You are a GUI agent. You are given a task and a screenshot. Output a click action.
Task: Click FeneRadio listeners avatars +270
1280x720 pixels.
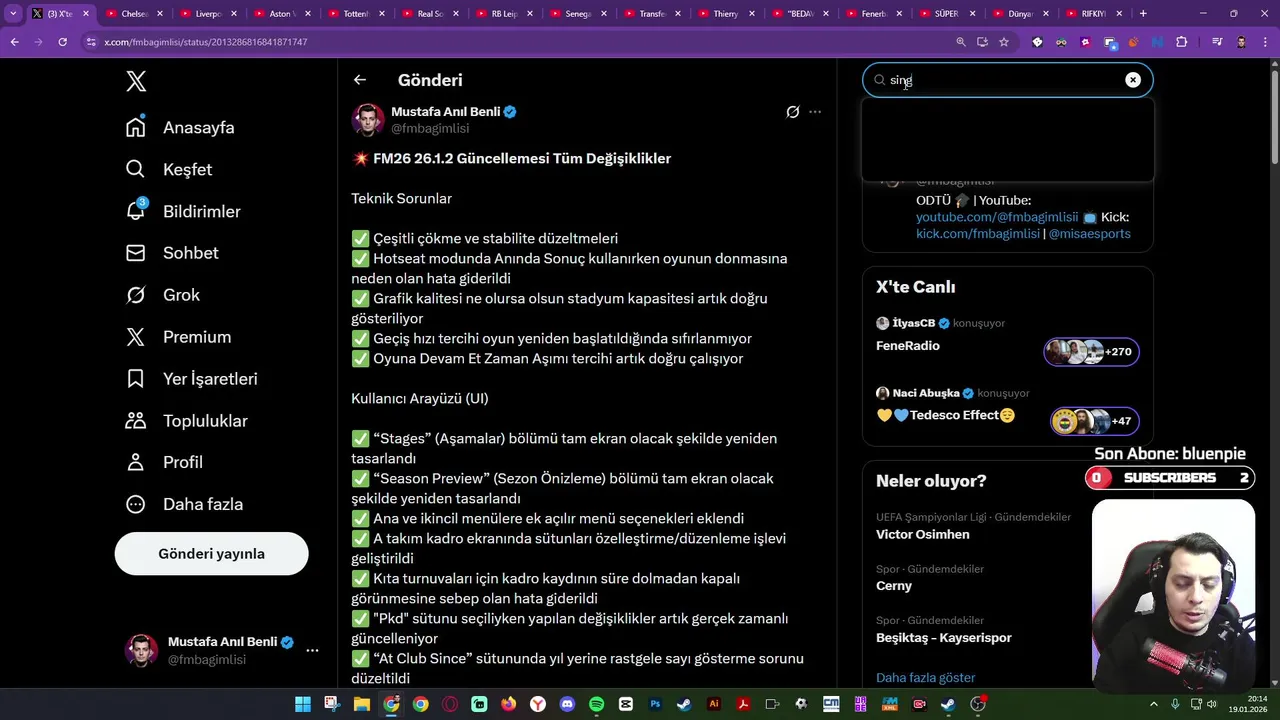tap(1092, 351)
